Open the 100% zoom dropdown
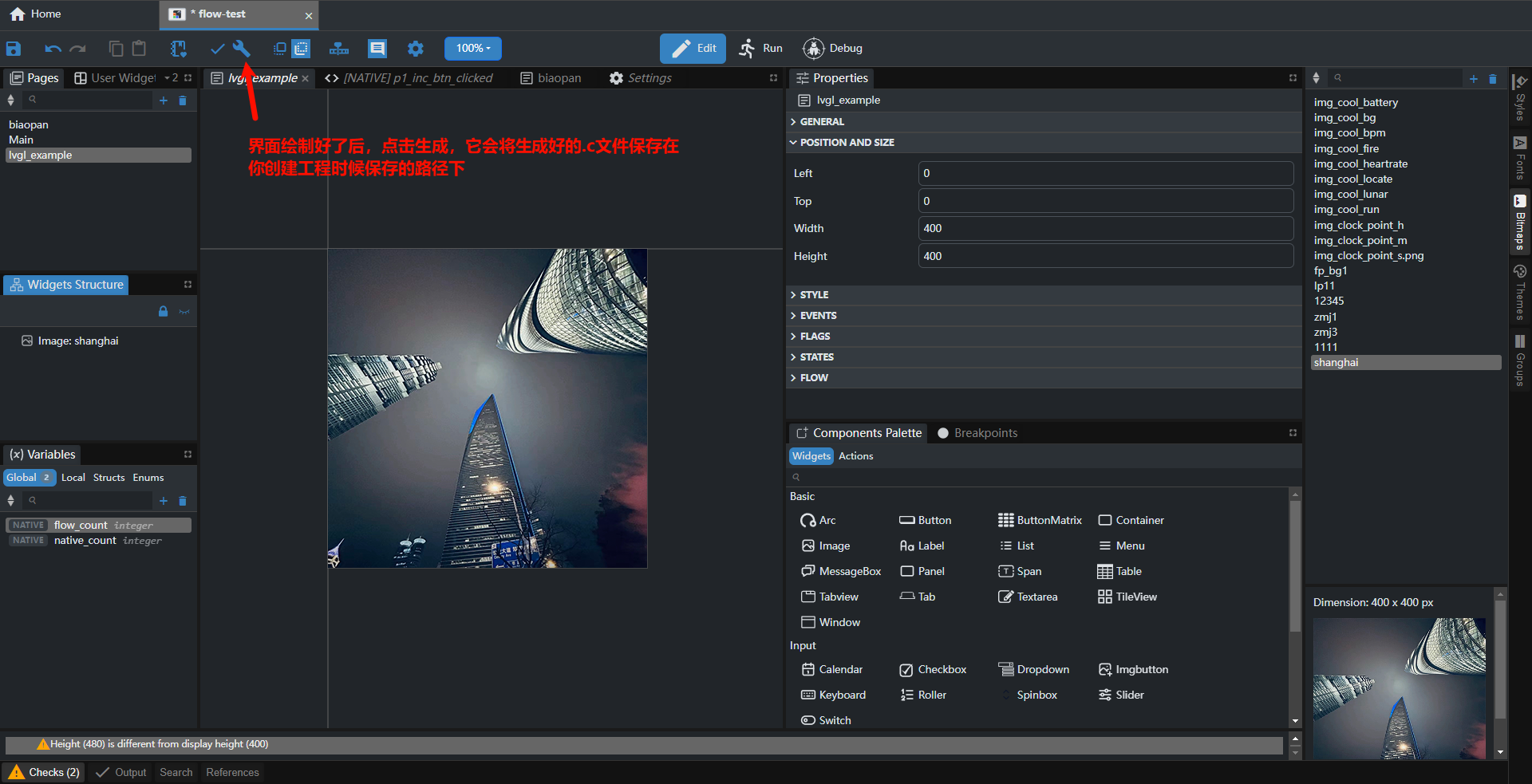 click(x=473, y=49)
